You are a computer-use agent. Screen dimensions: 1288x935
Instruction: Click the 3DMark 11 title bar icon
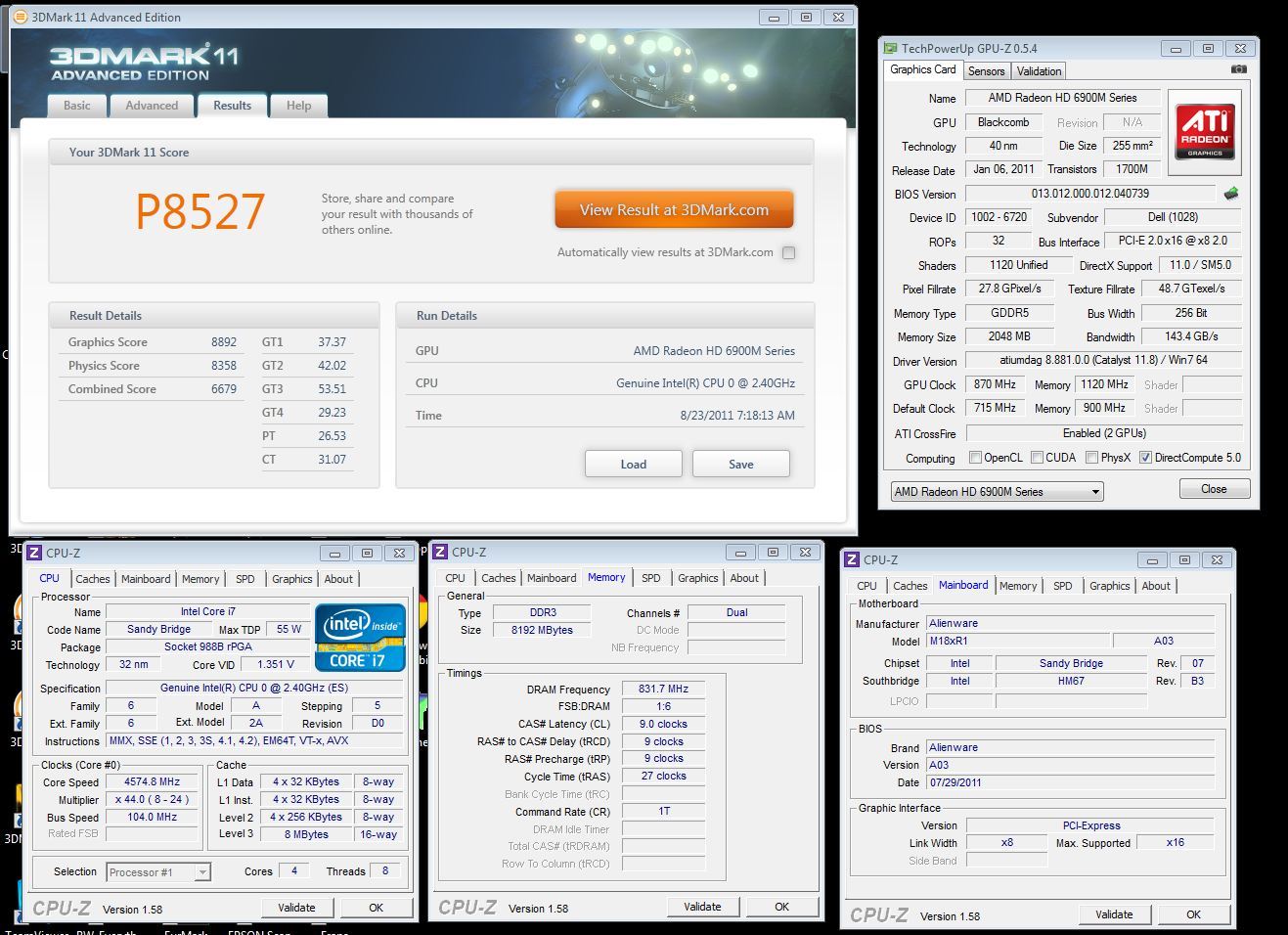tap(20, 17)
